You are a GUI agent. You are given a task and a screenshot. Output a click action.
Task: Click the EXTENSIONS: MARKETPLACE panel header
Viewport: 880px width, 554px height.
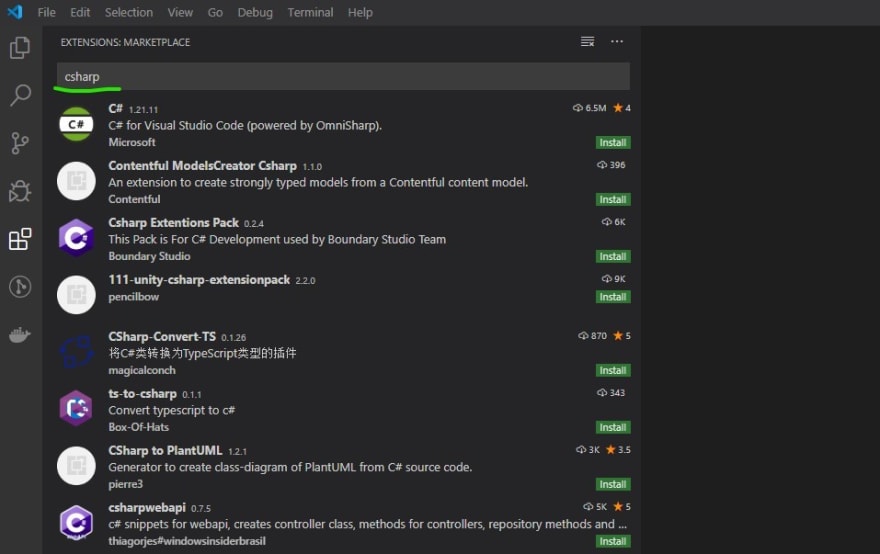pyautogui.click(x=125, y=42)
